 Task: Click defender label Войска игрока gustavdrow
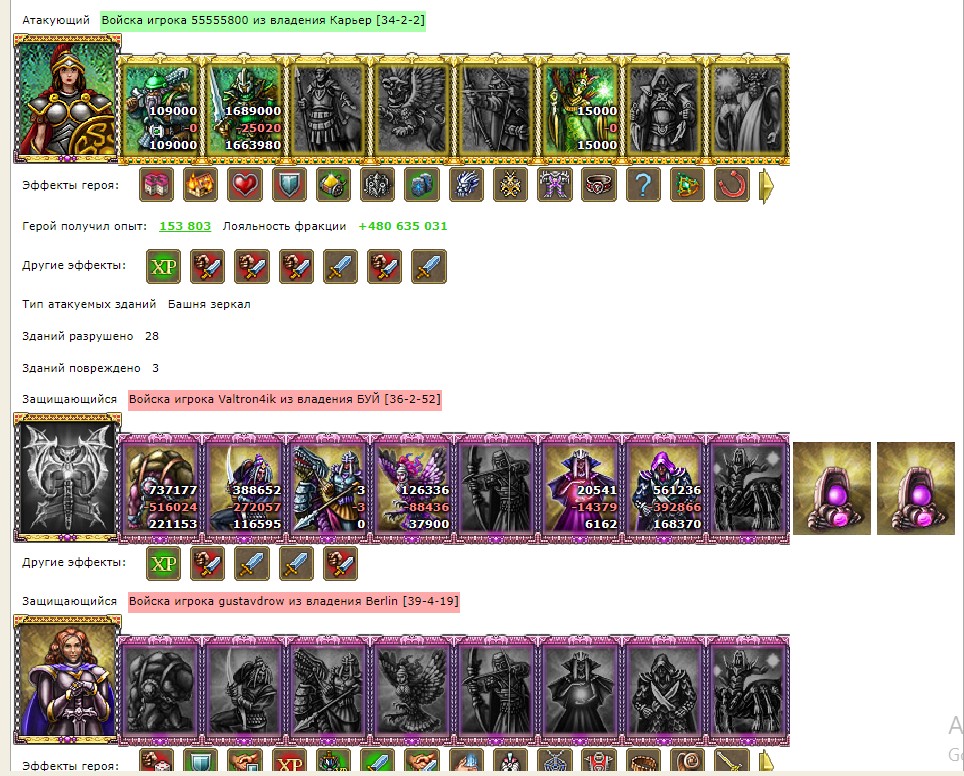pos(294,601)
